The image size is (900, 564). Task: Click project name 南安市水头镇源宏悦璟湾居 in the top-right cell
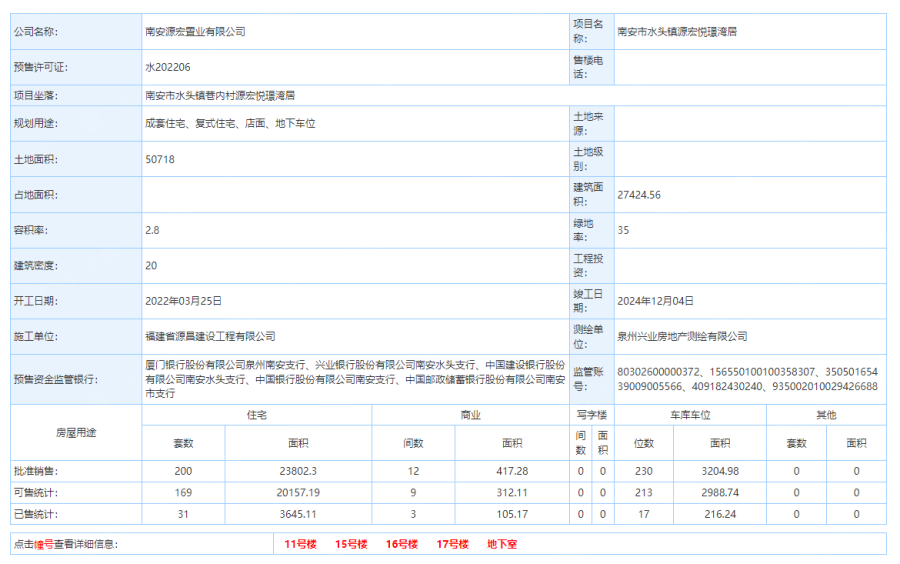point(677,32)
